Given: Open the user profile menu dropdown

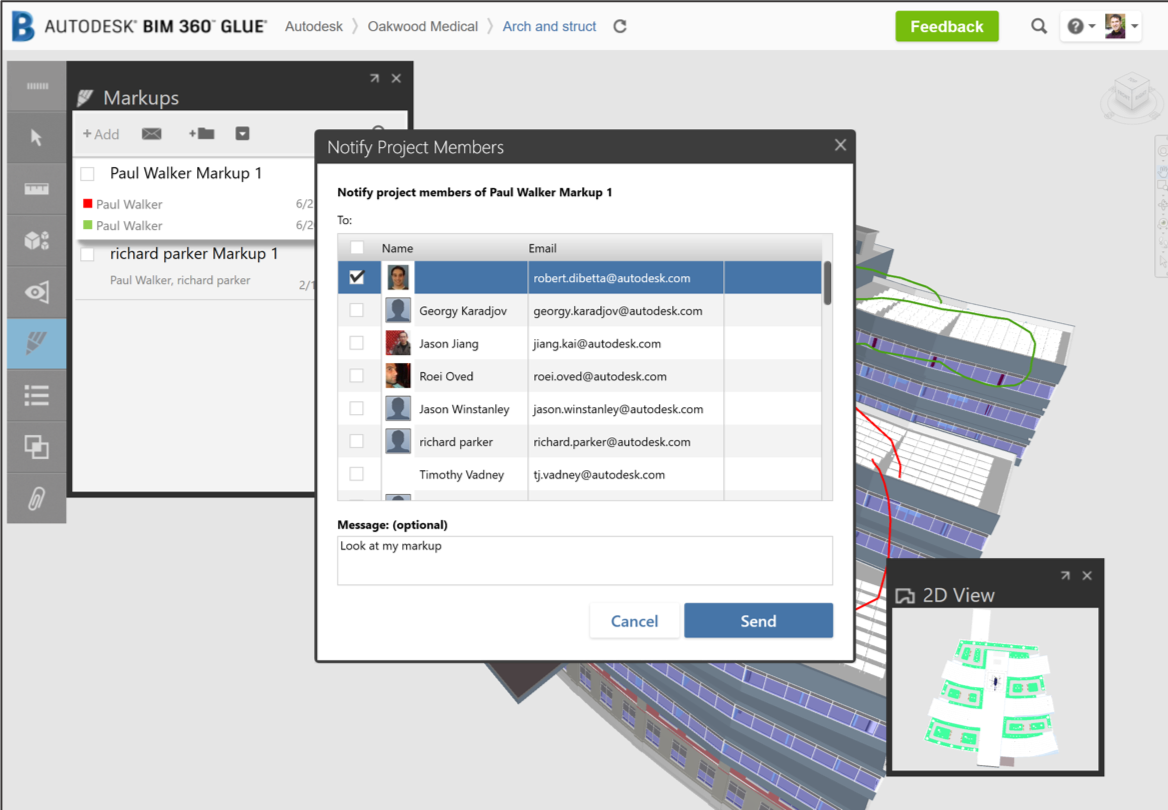Looking at the screenshot, I should [1122, 26].
